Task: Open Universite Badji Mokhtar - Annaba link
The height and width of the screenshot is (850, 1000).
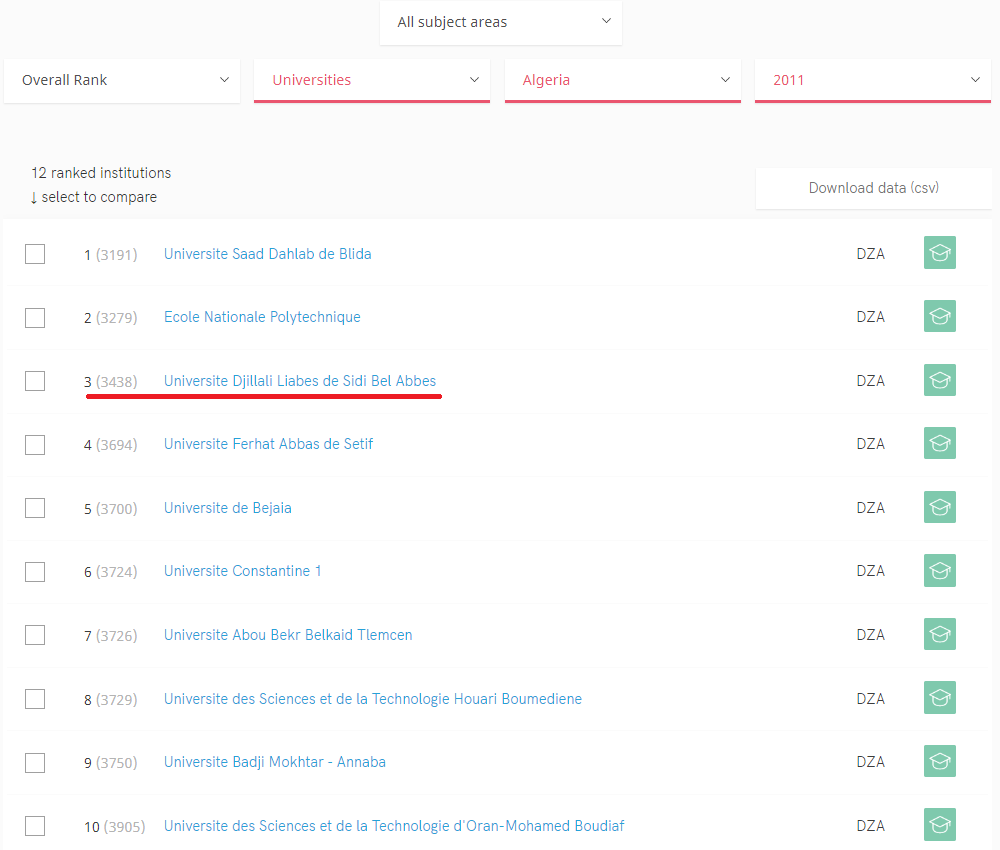Action: (275, 762)
